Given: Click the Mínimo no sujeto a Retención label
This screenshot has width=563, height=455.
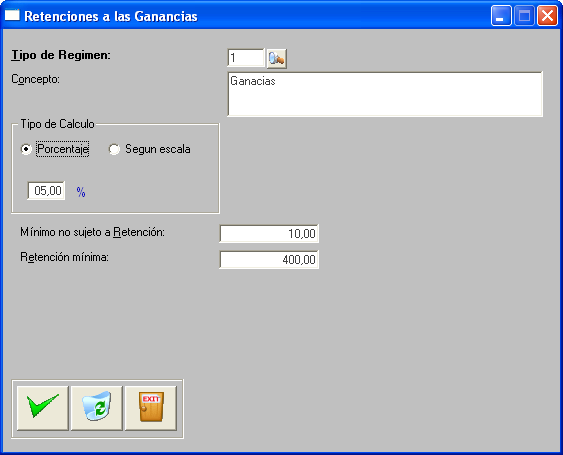Looking at the screenshot, I should pyautogui.click(x=92, y=232).
